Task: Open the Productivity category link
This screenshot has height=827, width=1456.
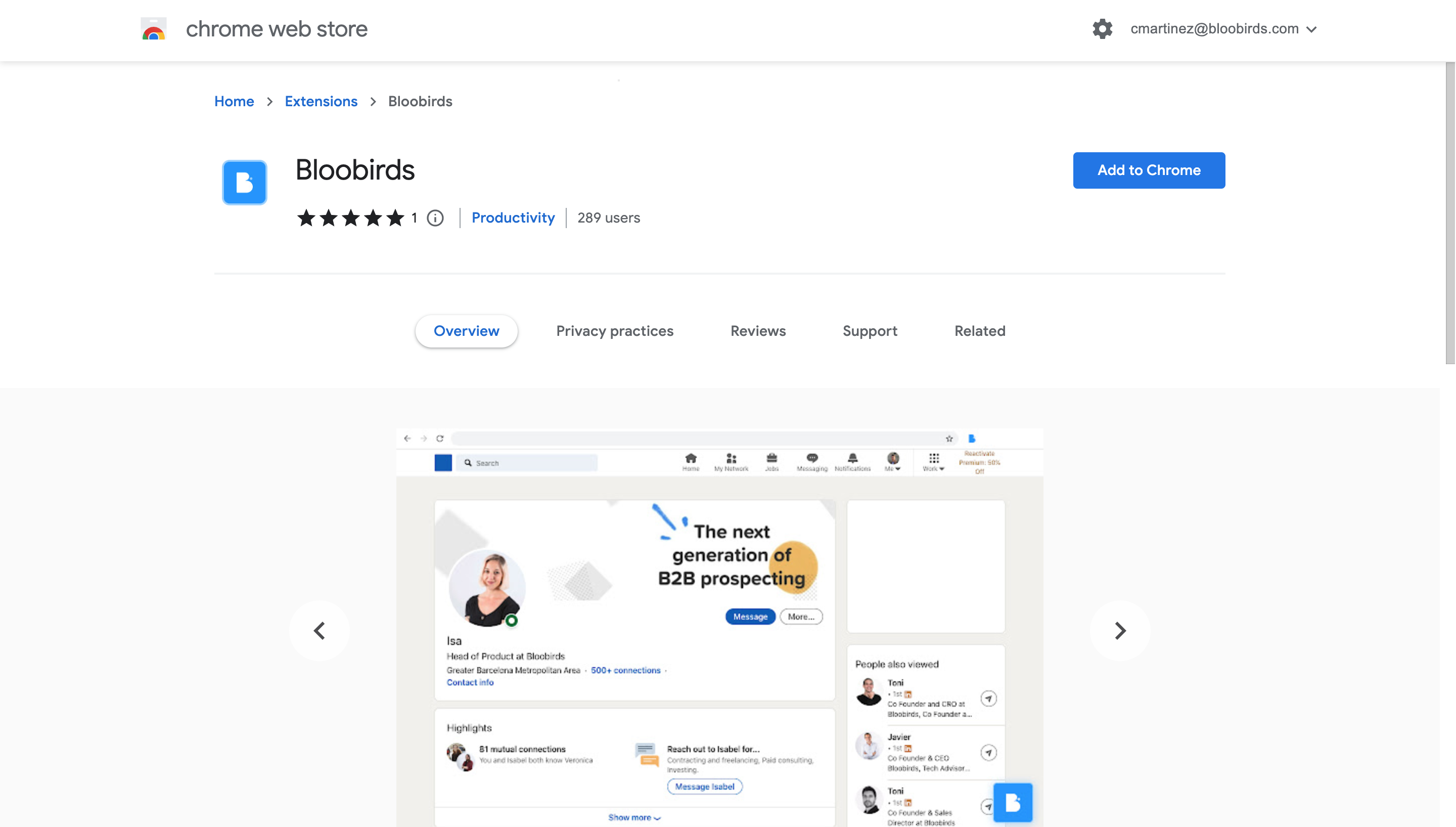Action: 513,218
